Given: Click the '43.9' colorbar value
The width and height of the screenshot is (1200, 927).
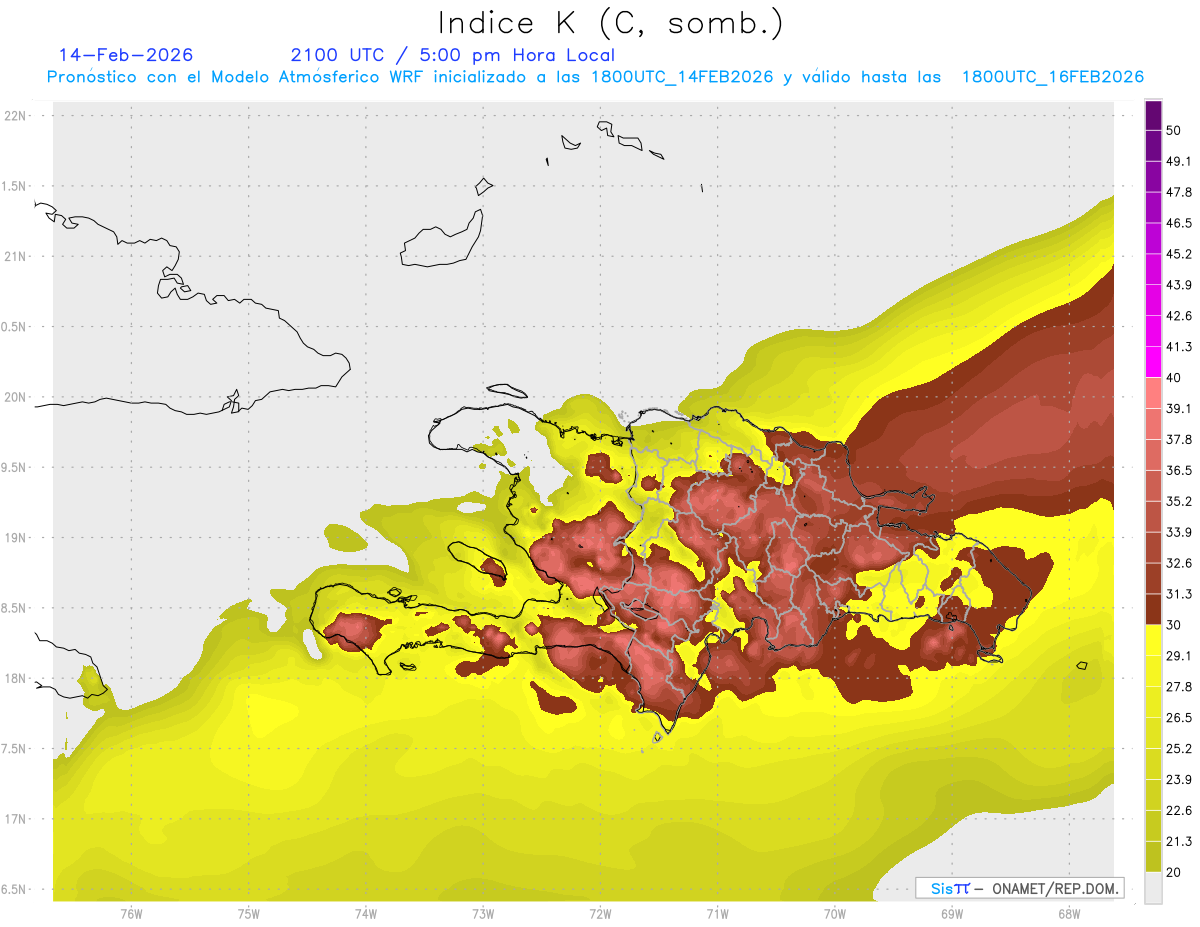Looking at the screenshot, I should pyautogui.click(x=1179, y=285).
